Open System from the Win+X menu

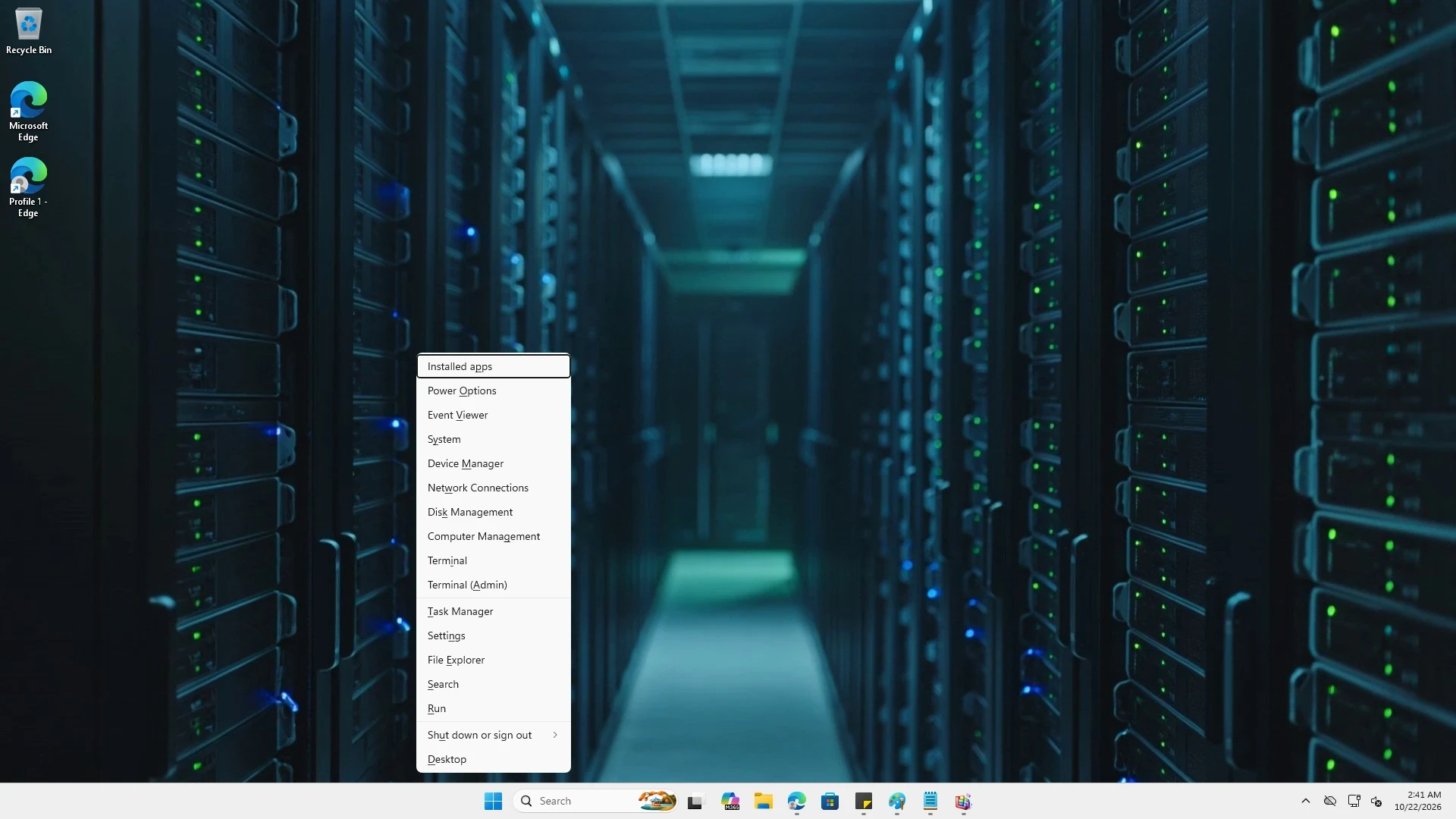click(494, 439)
